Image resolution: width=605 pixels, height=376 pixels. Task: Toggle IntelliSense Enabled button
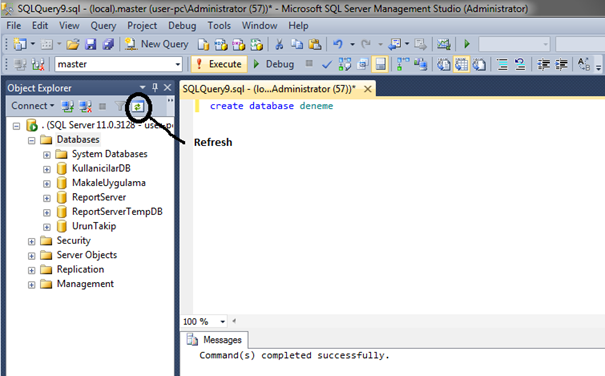[x=380, y=64]
